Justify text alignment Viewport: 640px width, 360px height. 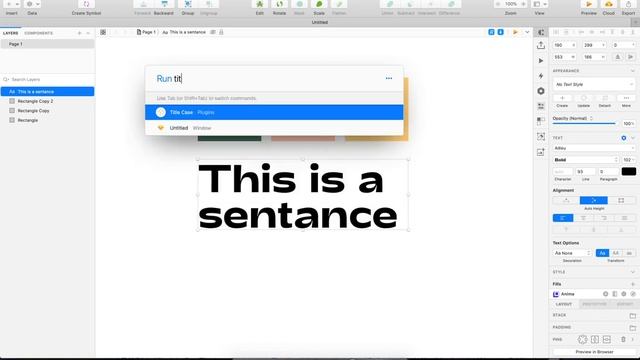click(x=624, y=218)
